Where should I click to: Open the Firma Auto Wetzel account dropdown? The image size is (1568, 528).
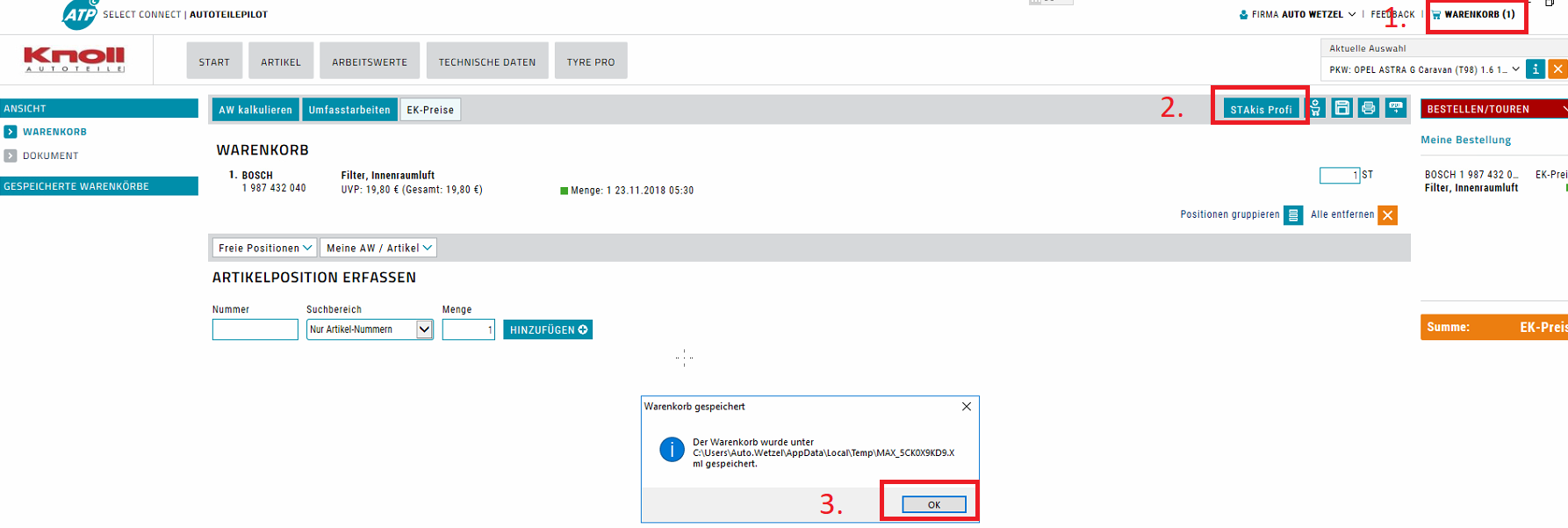pyautogui.click(x=1298, y=15)
